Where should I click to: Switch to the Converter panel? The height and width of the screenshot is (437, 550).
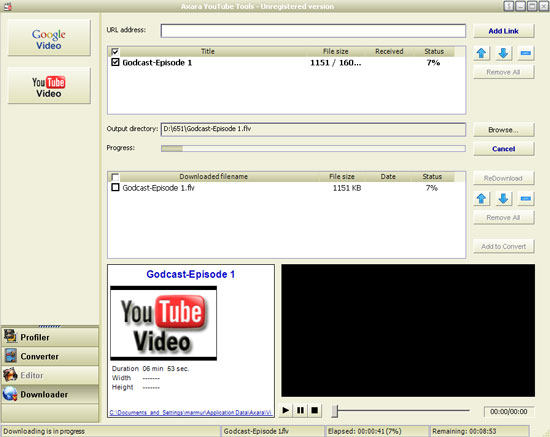[x=50, y=356]
